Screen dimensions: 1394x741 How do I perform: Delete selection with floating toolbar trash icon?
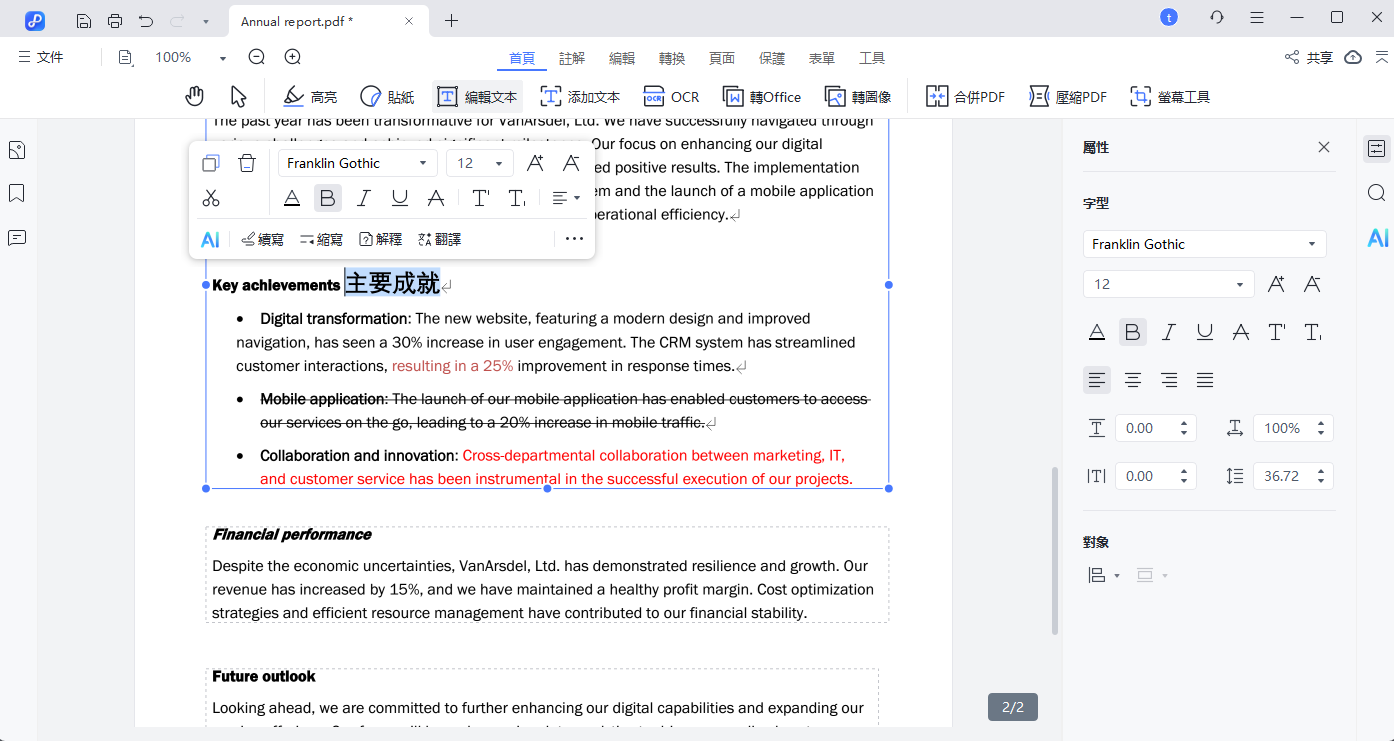(x=247, y=163)
